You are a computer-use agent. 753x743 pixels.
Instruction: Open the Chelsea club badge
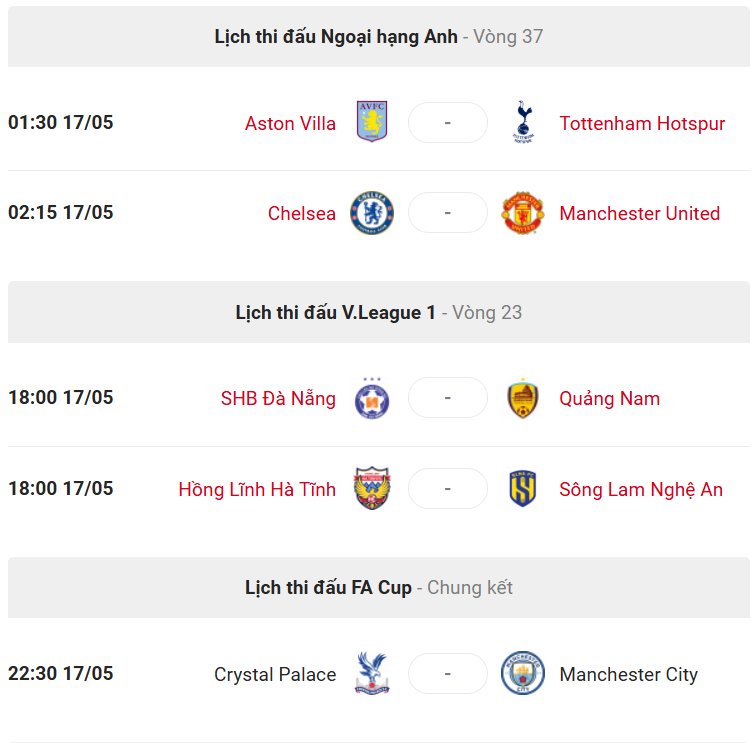(x=372, y=213)
